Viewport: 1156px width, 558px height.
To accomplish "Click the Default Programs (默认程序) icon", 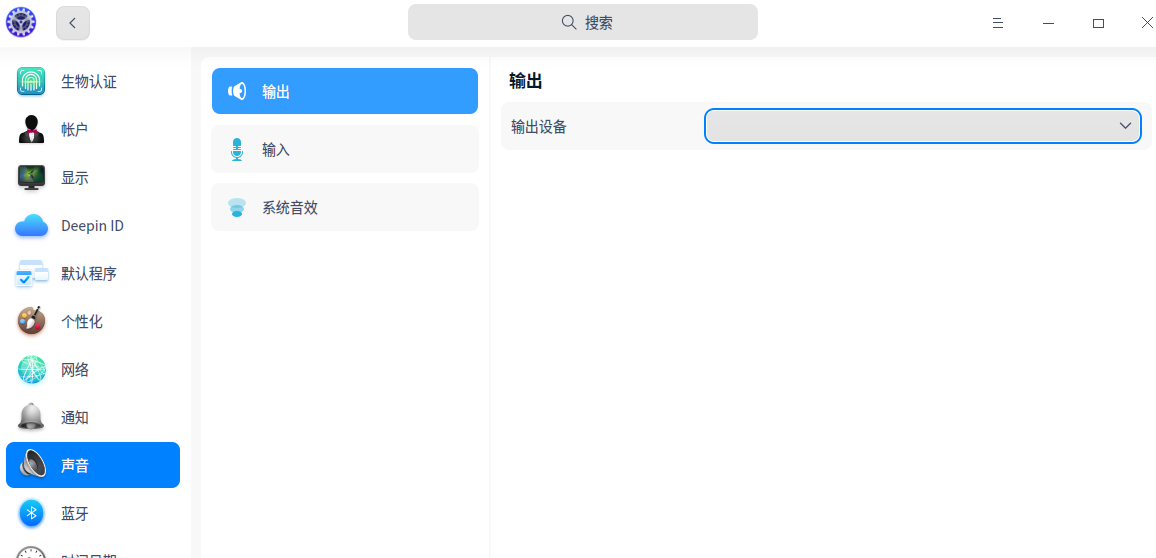I will coord(31,273).
